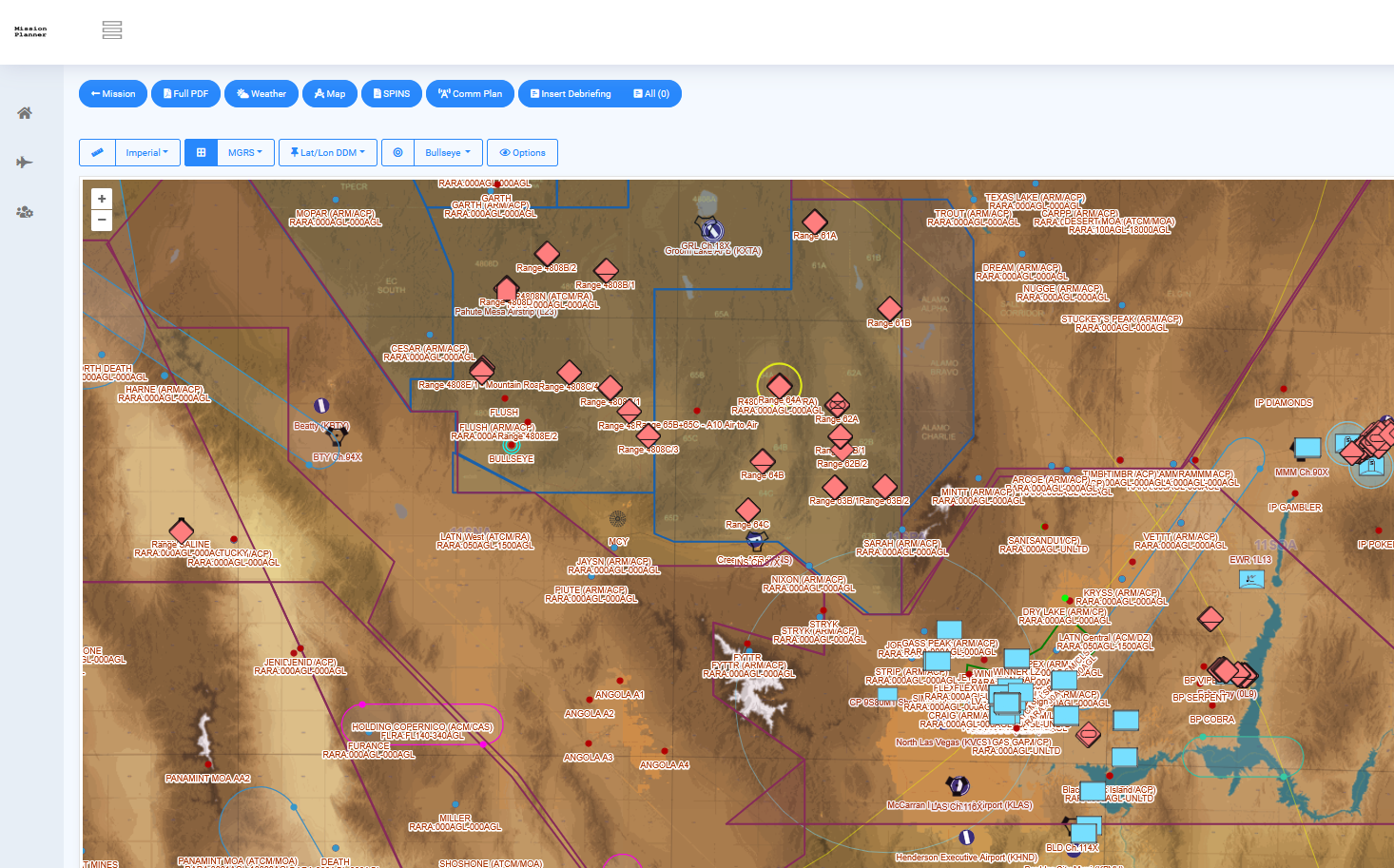Viewport: 1394px width, 868px height.
Task: Zoom out on the map
Action: tap(102, 220)
